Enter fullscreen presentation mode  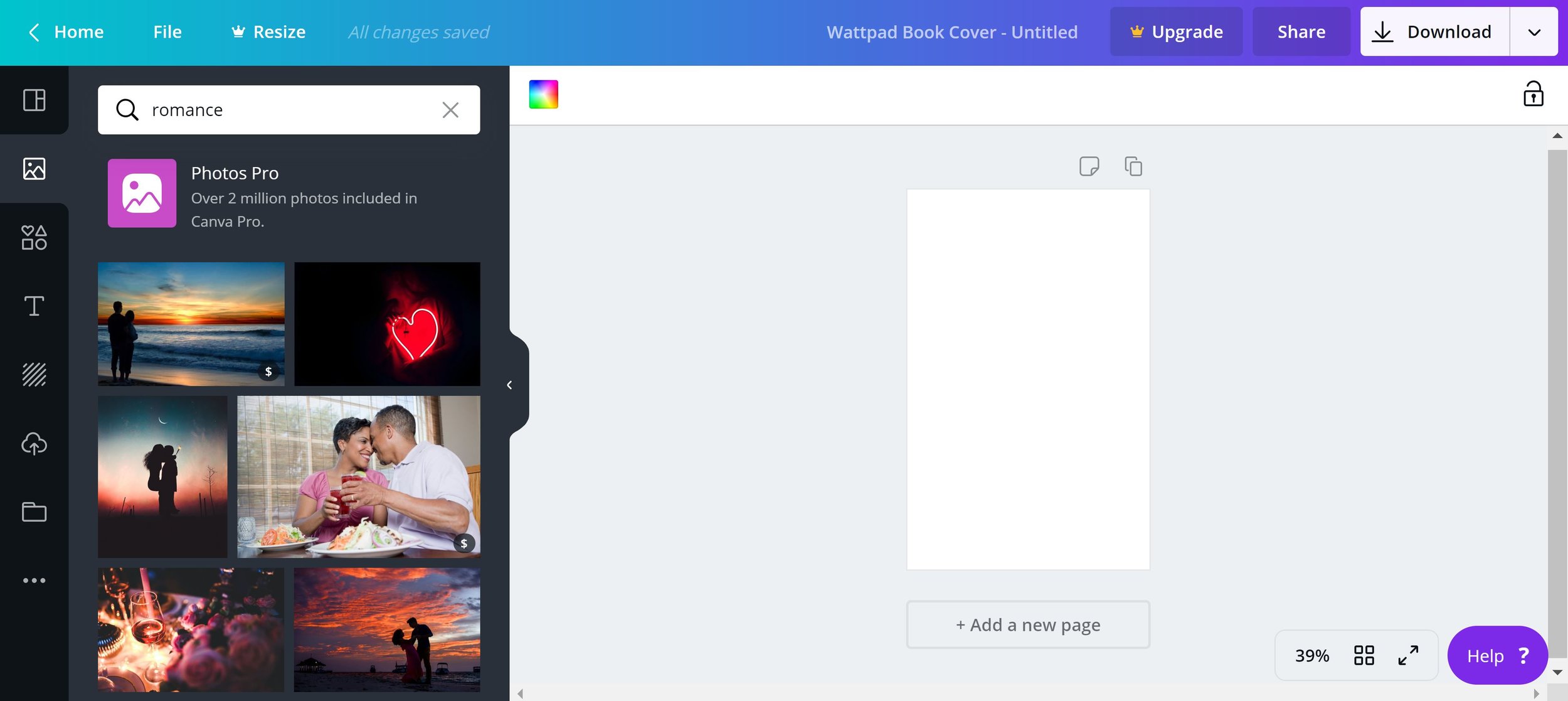point(1408,655)
